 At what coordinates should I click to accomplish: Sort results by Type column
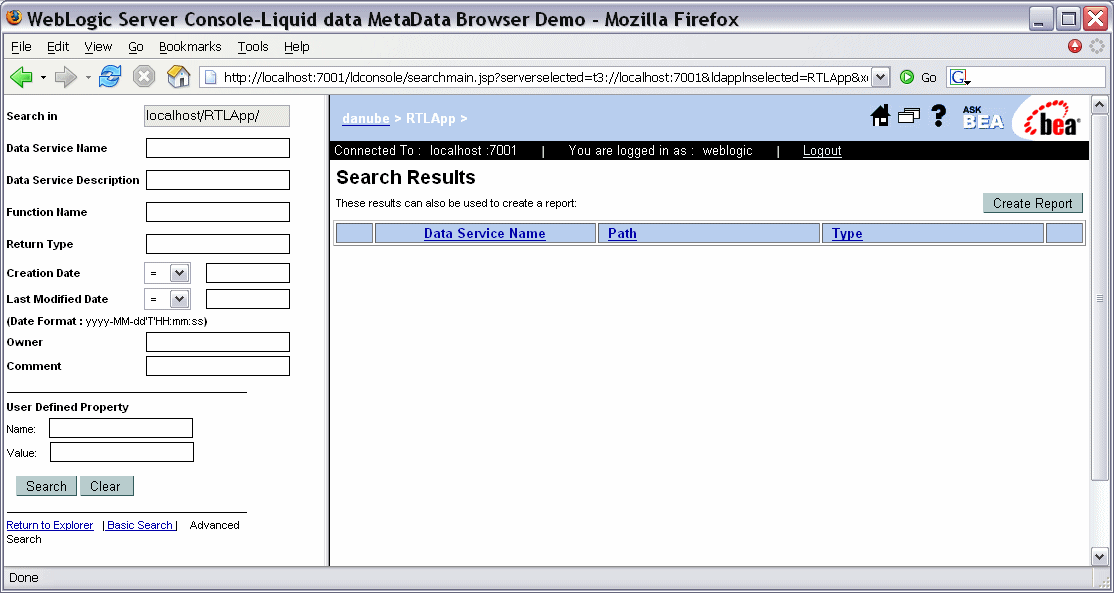click(x=847, y=233)
